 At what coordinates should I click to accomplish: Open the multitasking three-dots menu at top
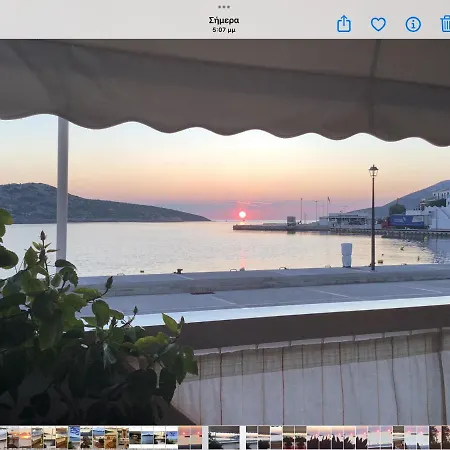(x=224, y=7)
